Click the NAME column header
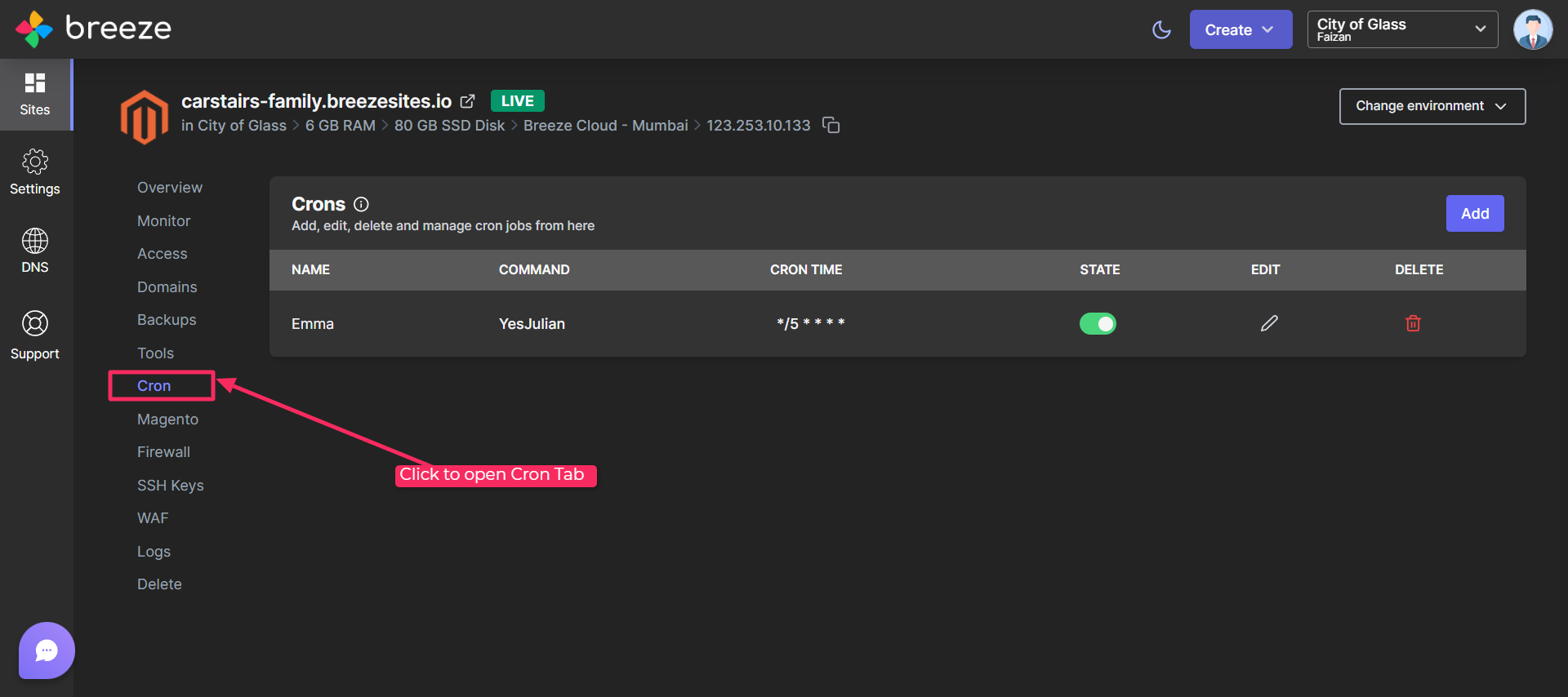 pyautogui.click(x=310, y=269)
